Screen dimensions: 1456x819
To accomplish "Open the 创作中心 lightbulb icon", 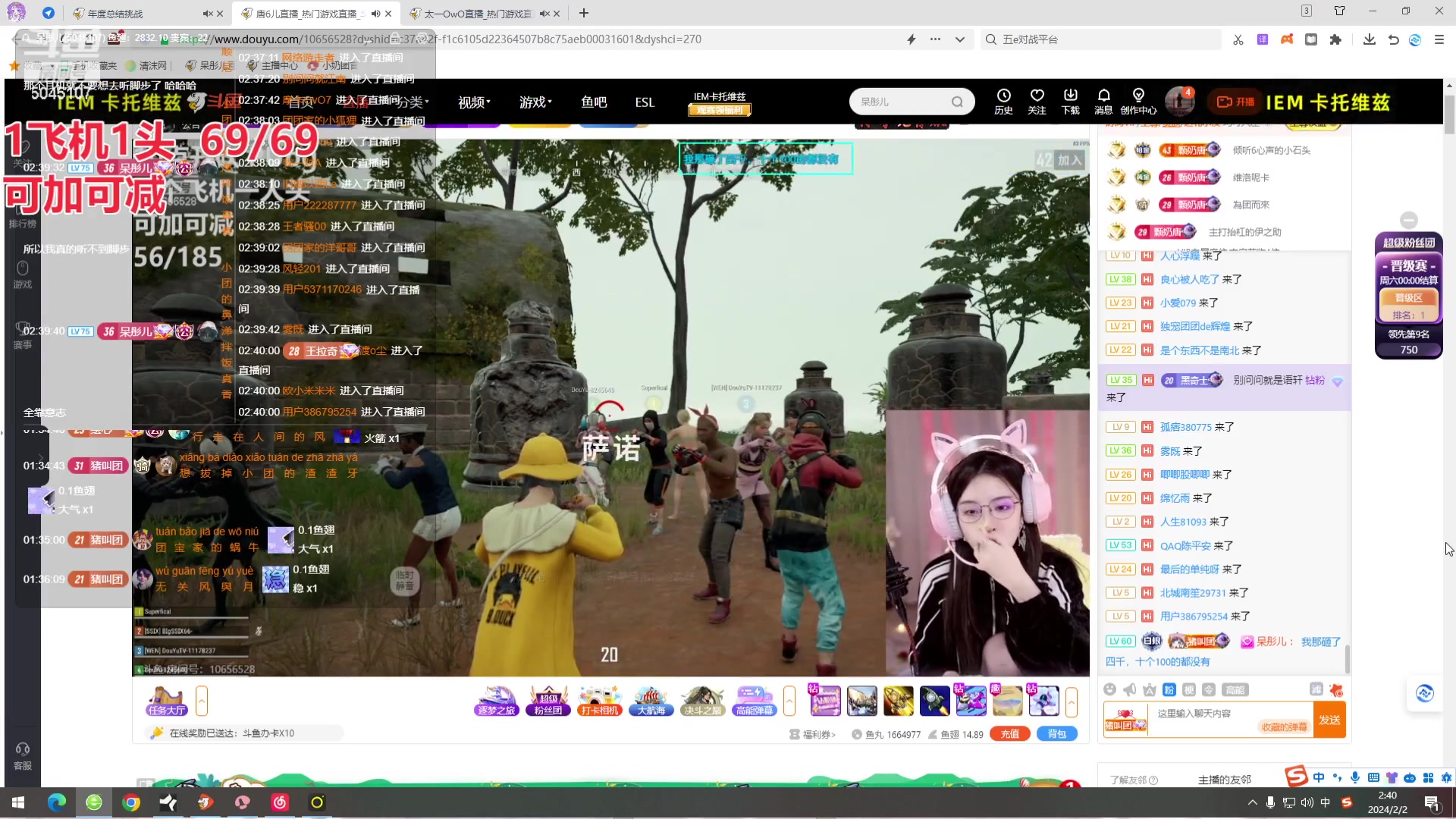I will click(1138, 102).
